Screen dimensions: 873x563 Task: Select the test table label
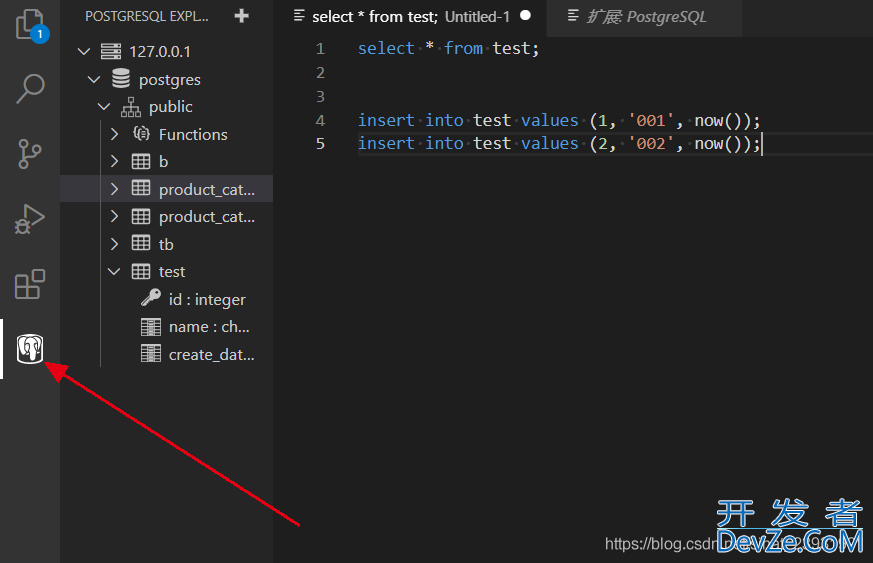tap(172, 272)
